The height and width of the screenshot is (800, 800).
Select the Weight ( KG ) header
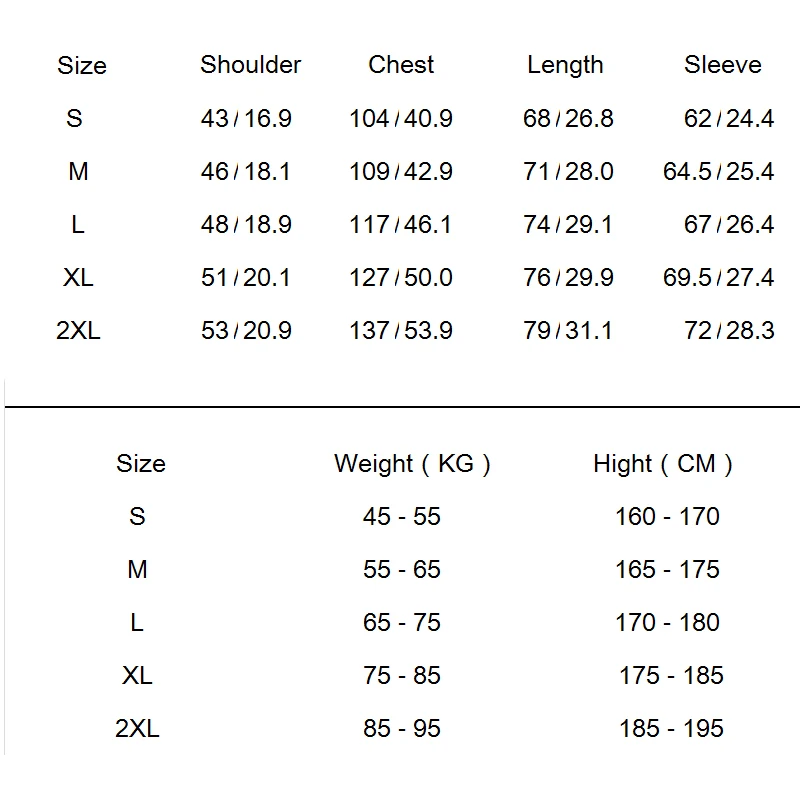pyautogui.click(x=412, y=464)
